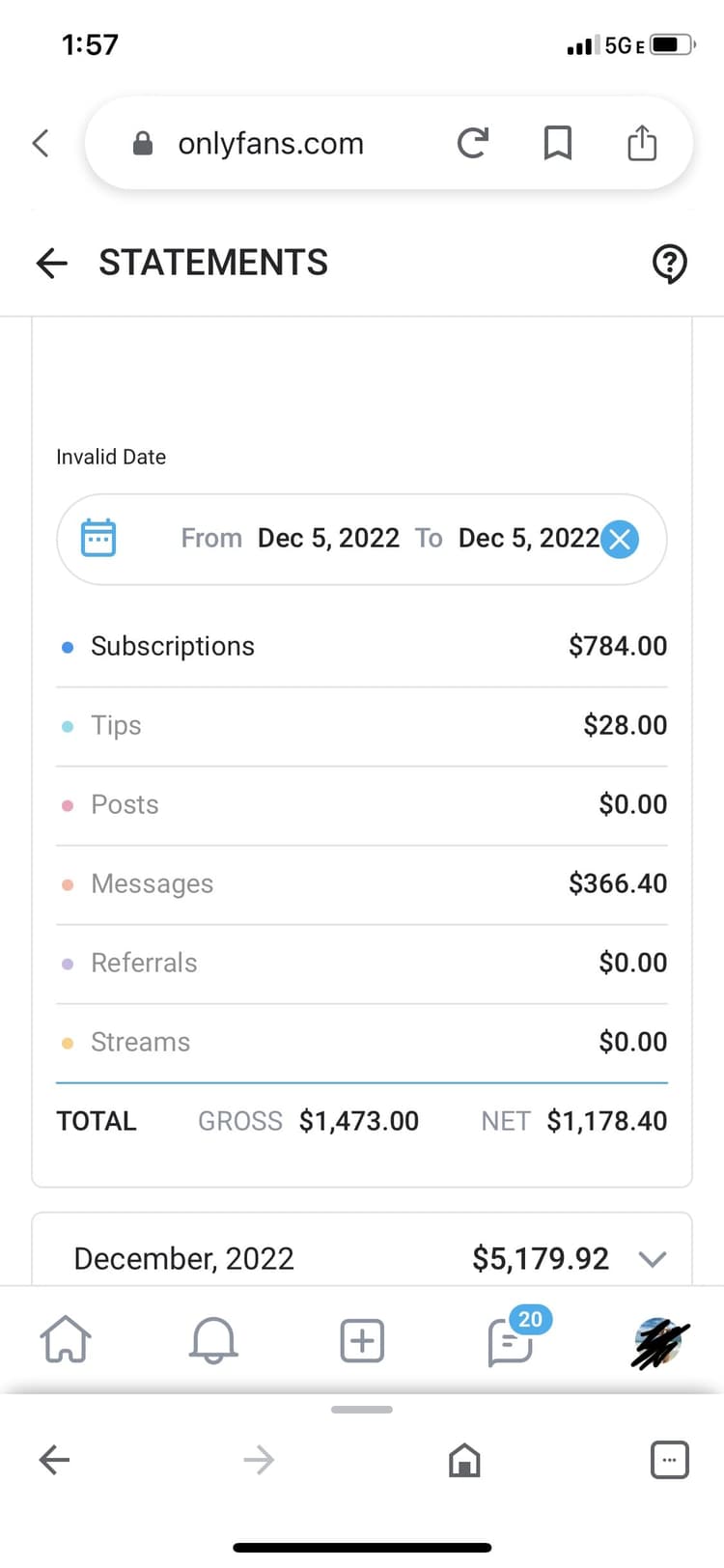This screenshot has height=1568, width=724.
Task: Open the share sheet icon
Action: 642,143
